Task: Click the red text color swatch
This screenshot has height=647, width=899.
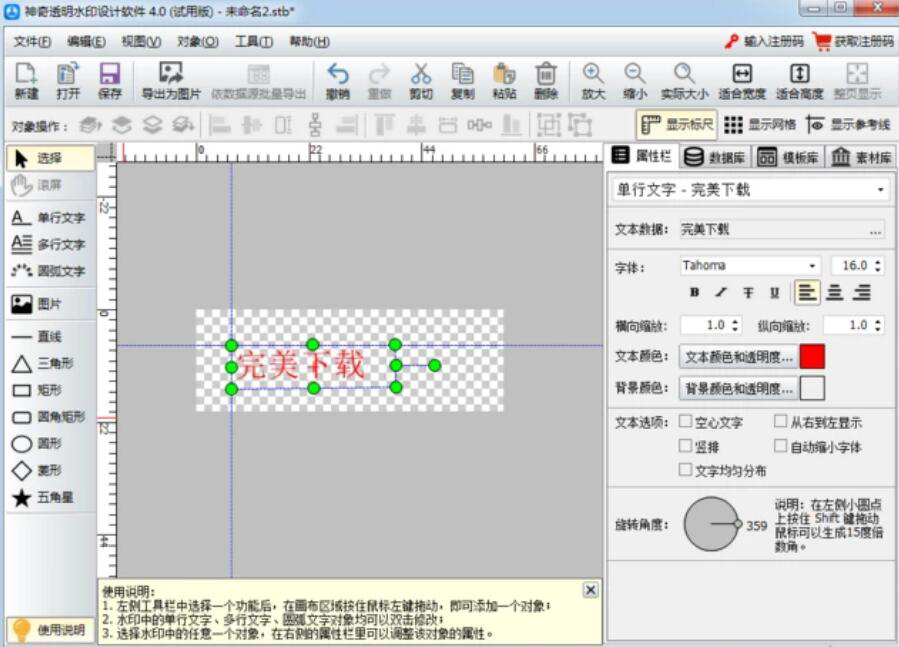Action: [x=812, y=356]
